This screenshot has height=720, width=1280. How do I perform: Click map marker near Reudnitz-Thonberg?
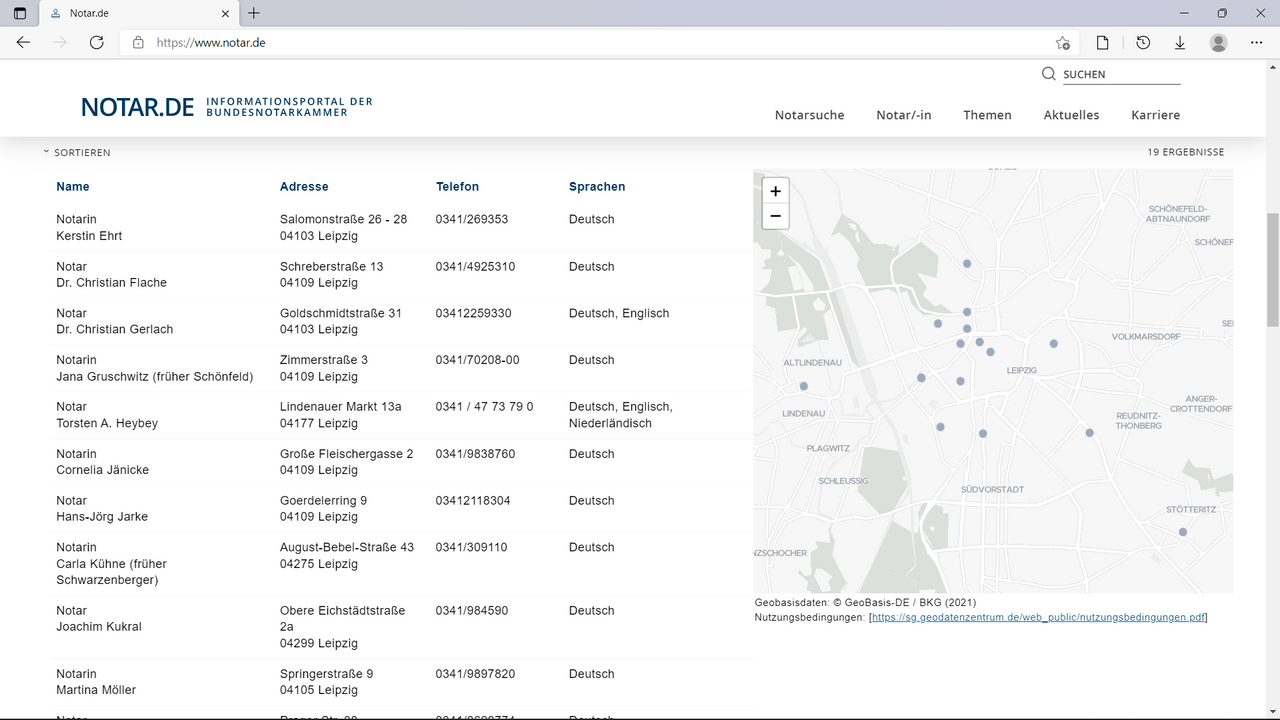coord(1089,433)
